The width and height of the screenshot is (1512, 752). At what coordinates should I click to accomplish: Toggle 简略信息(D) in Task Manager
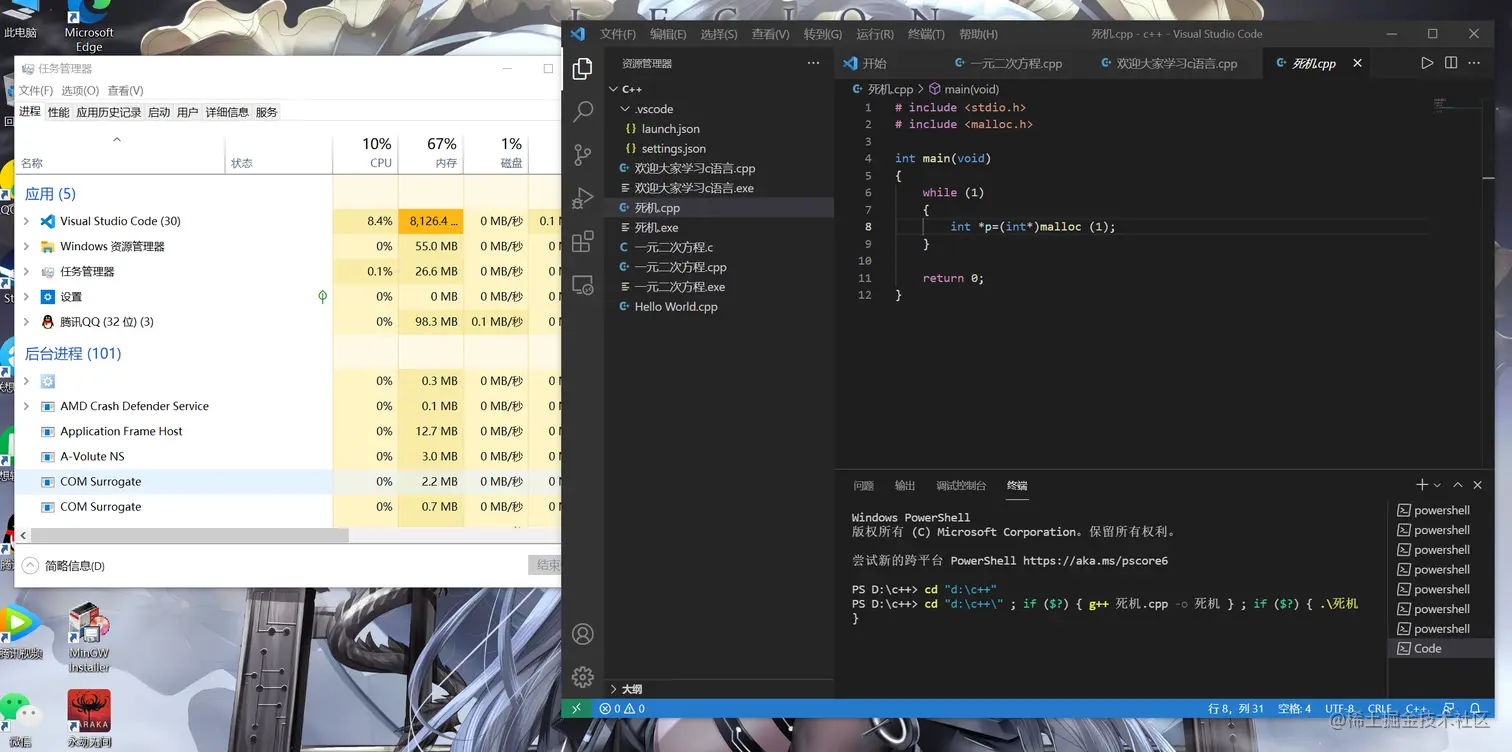tap(64, 566)
